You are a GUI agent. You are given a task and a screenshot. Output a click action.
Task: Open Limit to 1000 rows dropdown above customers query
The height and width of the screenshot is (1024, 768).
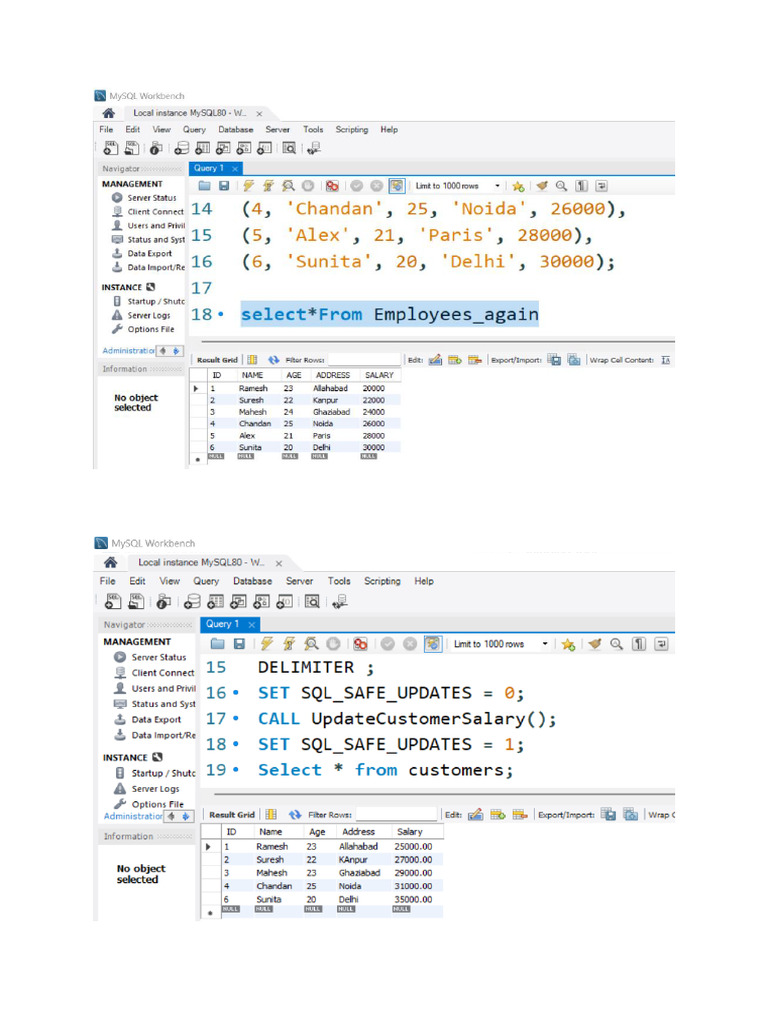coord(546,645)
